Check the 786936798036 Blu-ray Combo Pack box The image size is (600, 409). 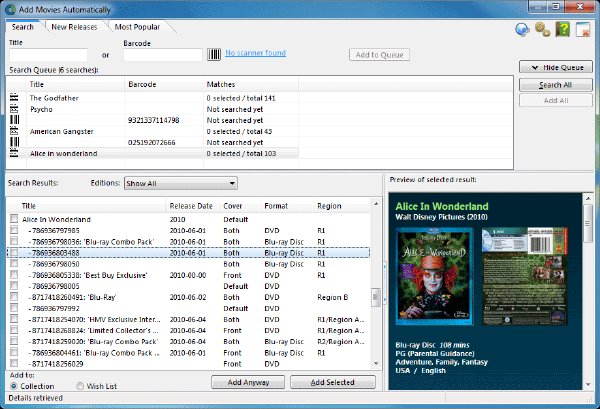click(x=14, y=241)
